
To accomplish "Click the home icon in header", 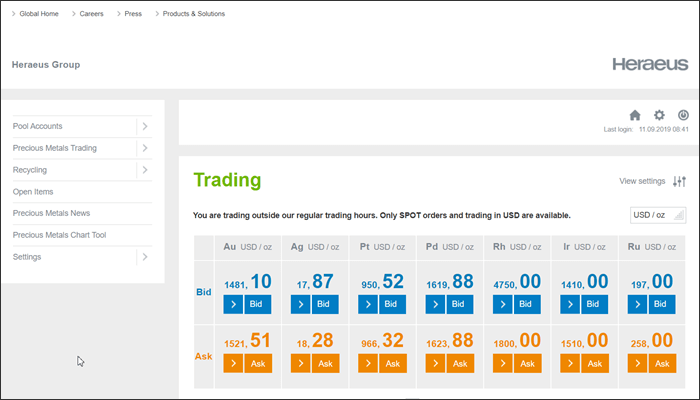I will pos(634,115).
